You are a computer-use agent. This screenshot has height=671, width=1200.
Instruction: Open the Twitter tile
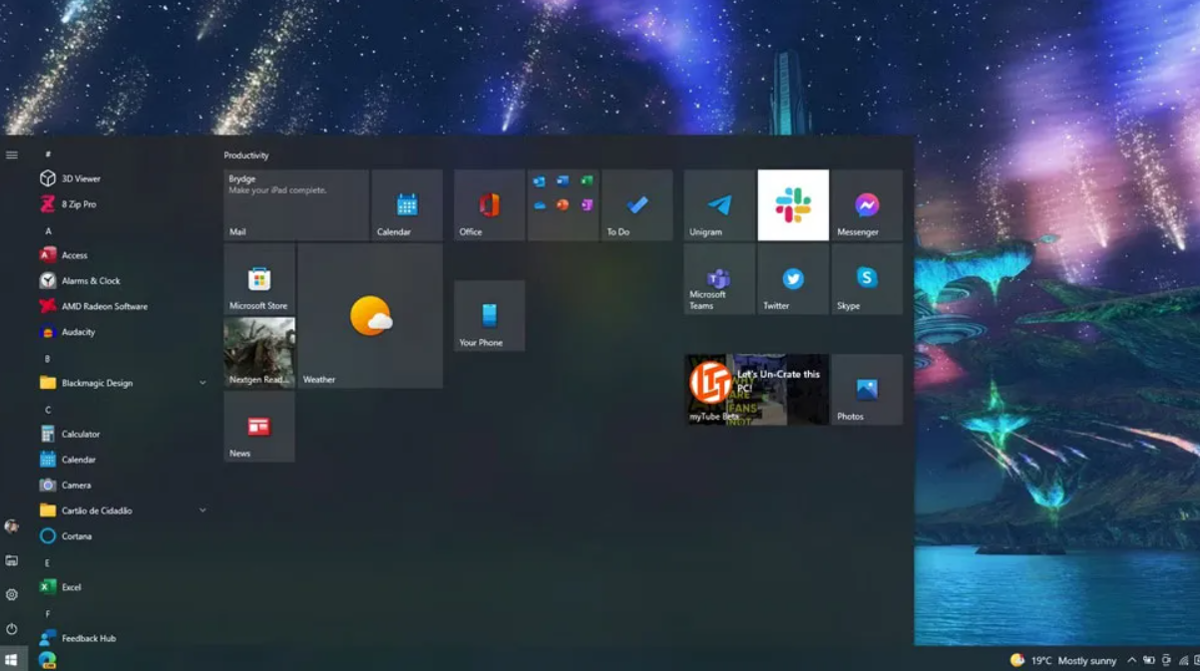coord(793,279)
